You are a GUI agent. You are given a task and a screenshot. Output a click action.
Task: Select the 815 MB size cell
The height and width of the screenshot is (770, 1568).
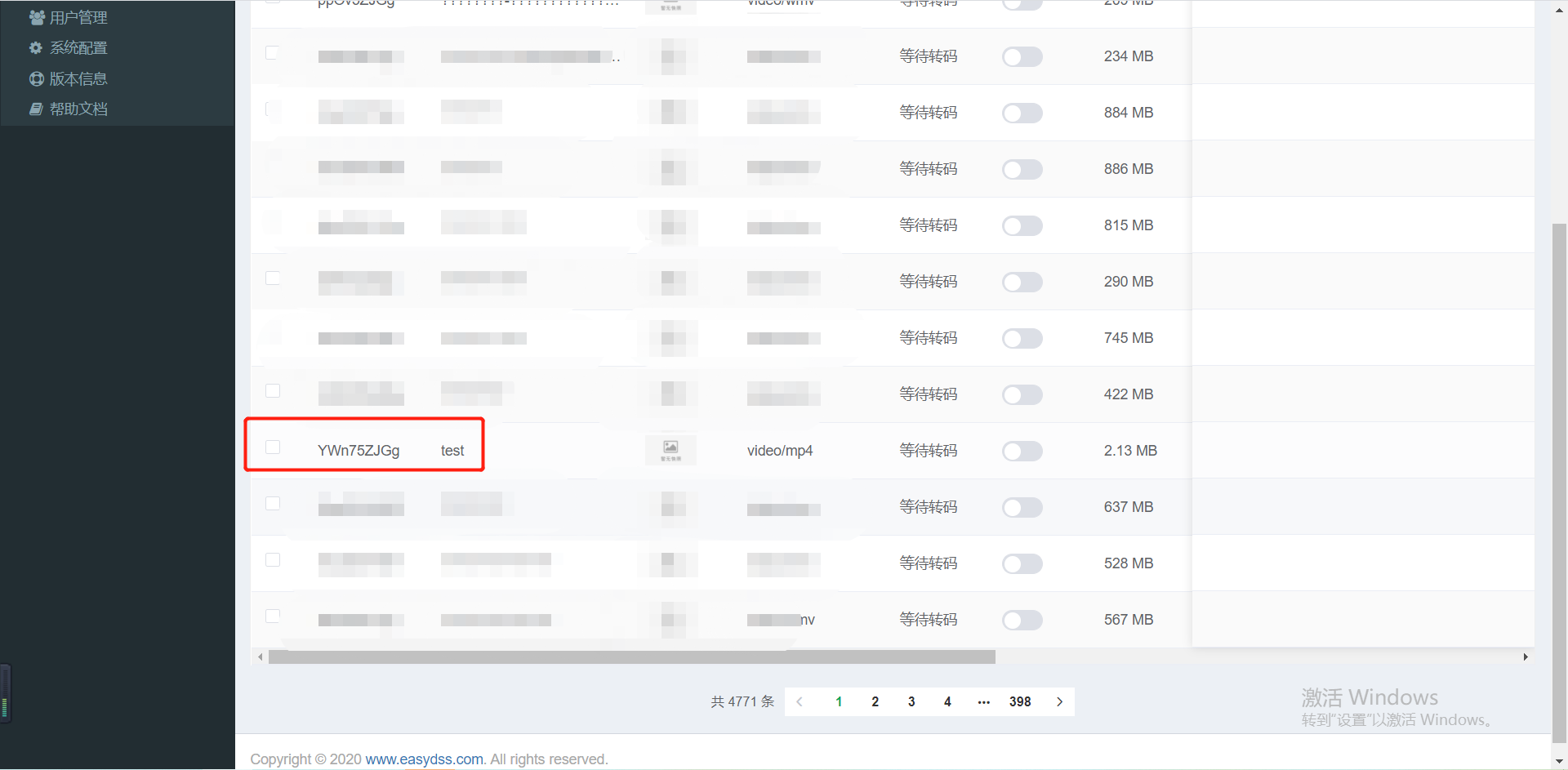tap(1129, 225)
